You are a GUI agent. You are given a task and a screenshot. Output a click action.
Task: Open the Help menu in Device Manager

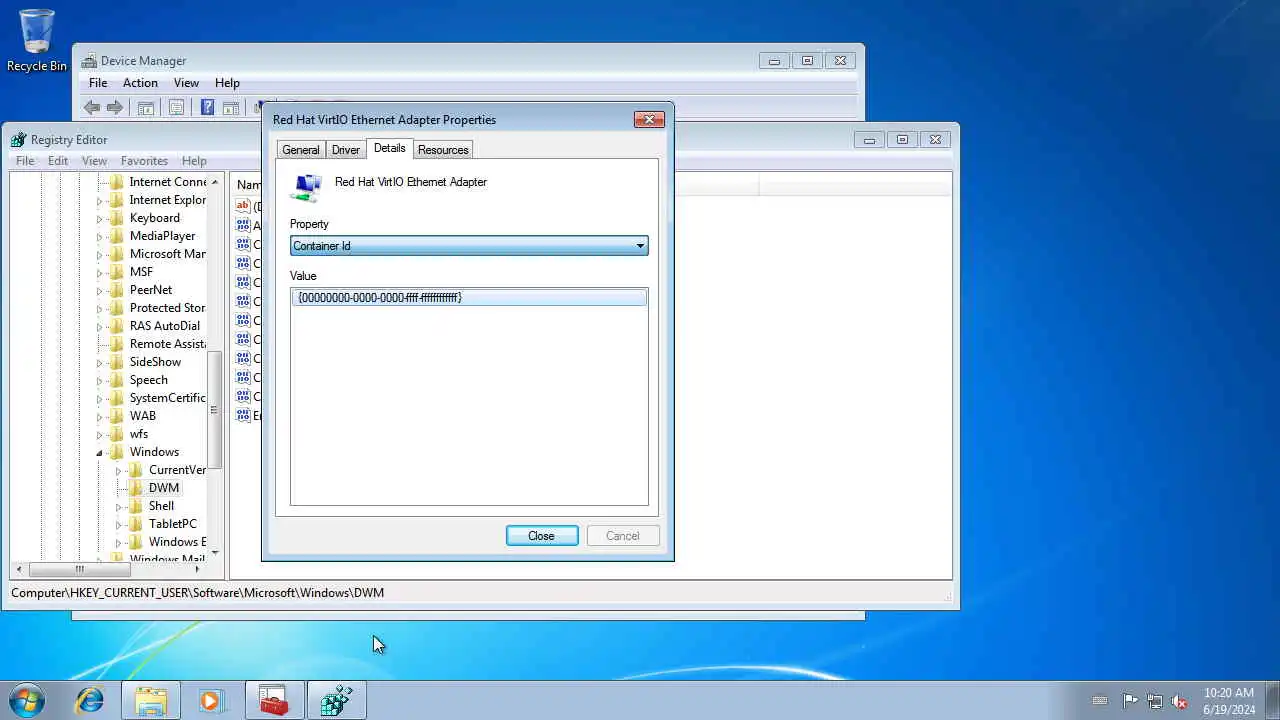click(x=227, y=83)
